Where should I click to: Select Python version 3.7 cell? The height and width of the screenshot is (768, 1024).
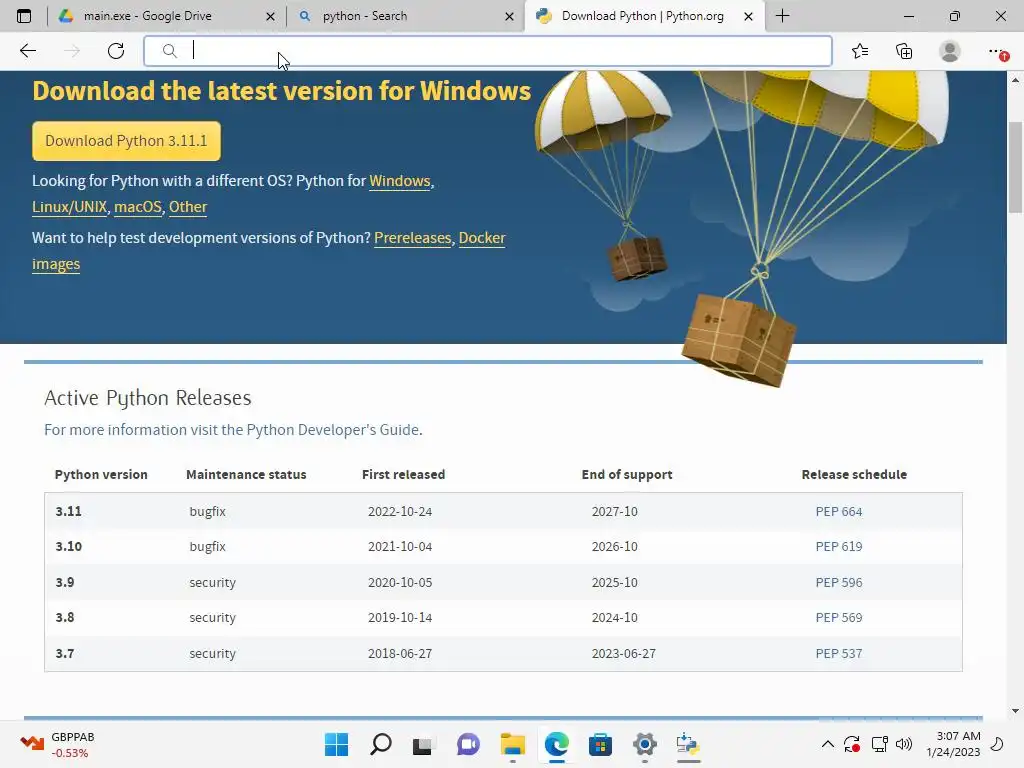[x=65, y=654]
